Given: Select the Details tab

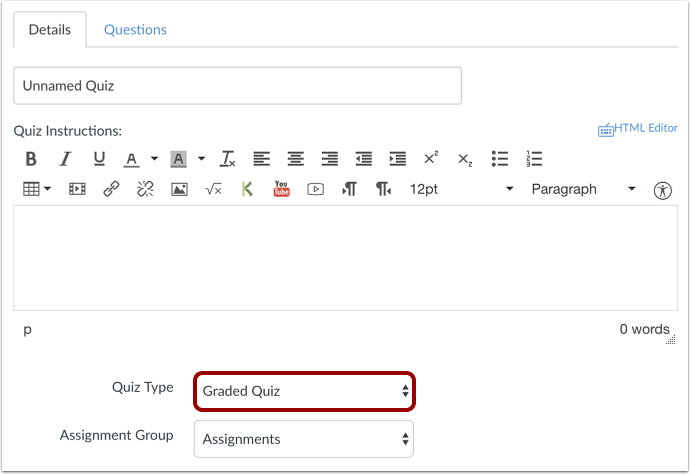Looking at the screenshot, I should coord(50,29).
